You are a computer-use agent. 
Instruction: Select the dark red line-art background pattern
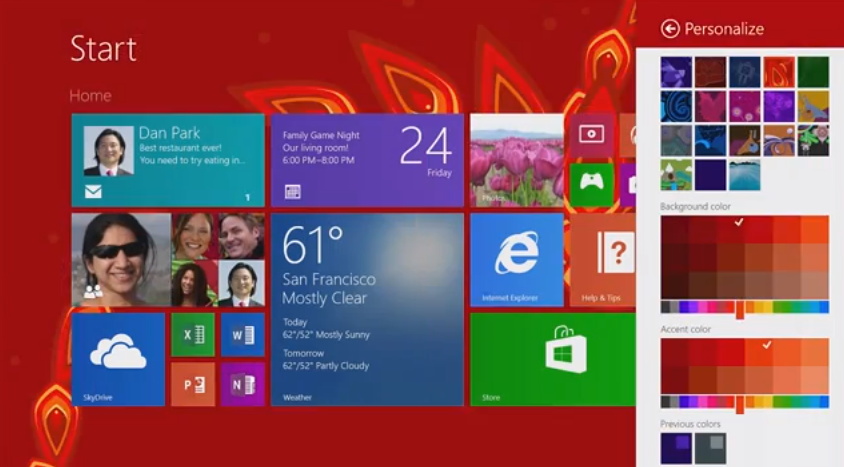point(711,72)
